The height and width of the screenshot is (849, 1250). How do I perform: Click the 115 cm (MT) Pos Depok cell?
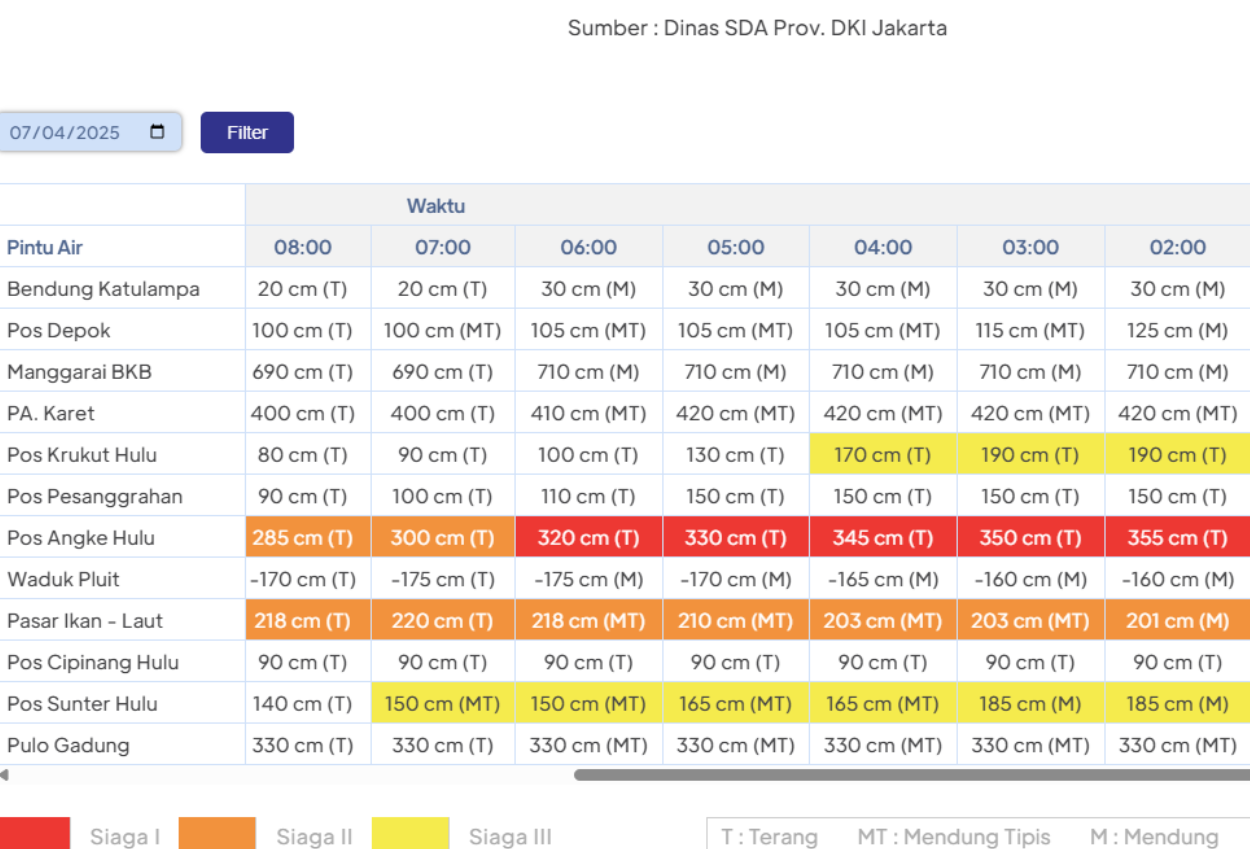[1031, 330]
